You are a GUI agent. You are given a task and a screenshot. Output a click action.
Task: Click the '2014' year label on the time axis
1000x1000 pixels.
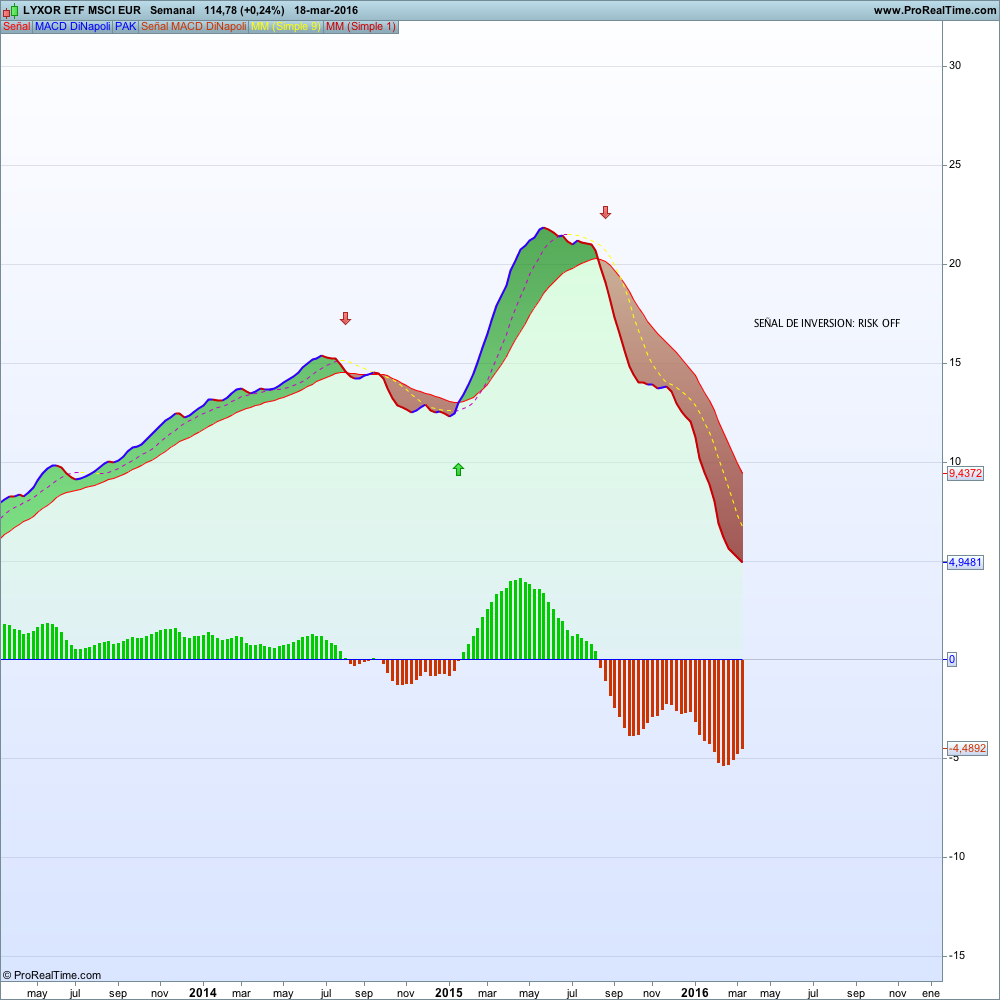tap(202, 993)
